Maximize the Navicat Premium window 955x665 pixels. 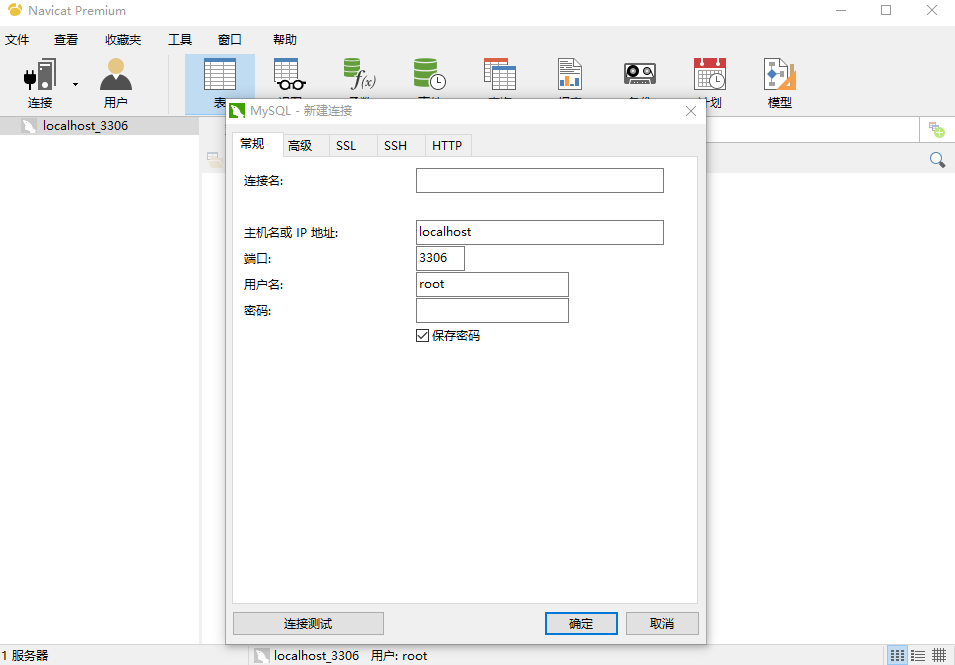886,10
